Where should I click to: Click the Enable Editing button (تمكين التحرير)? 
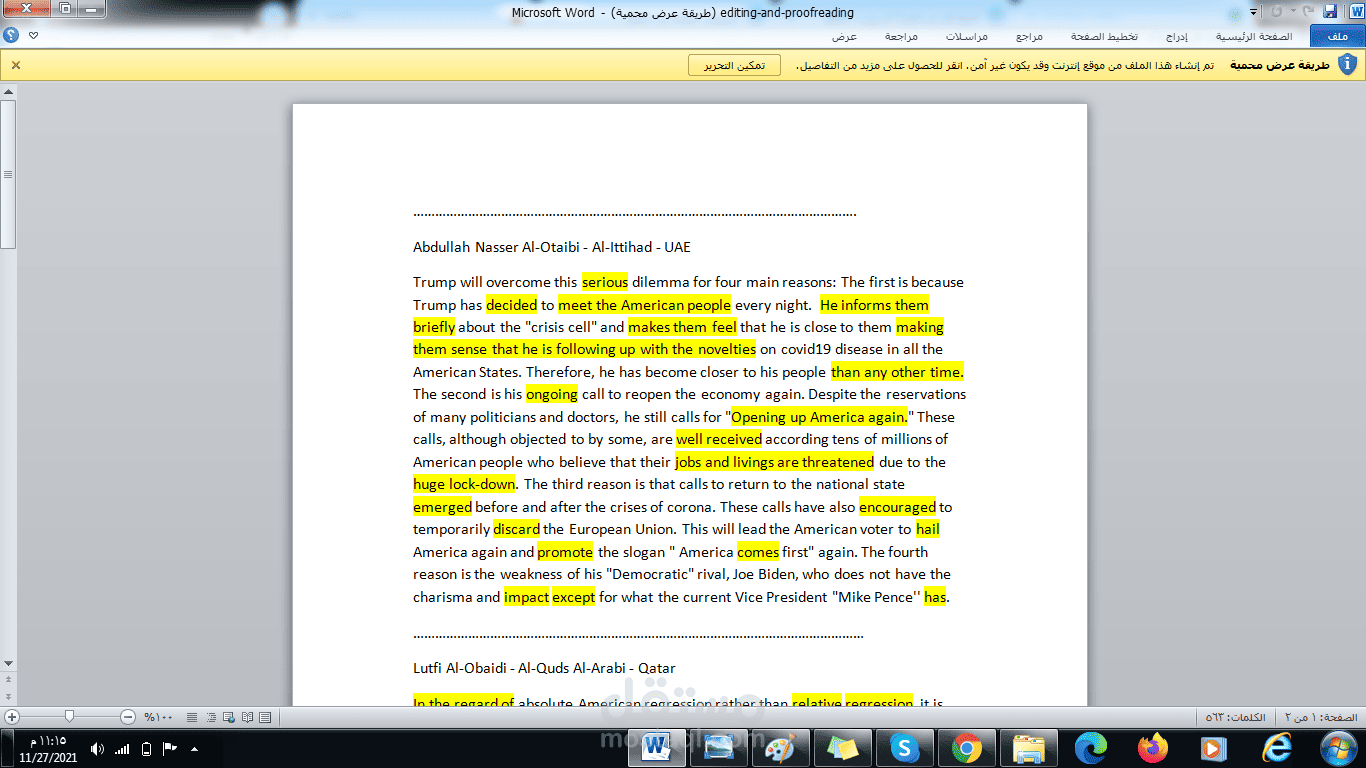[x=734, y=65]
